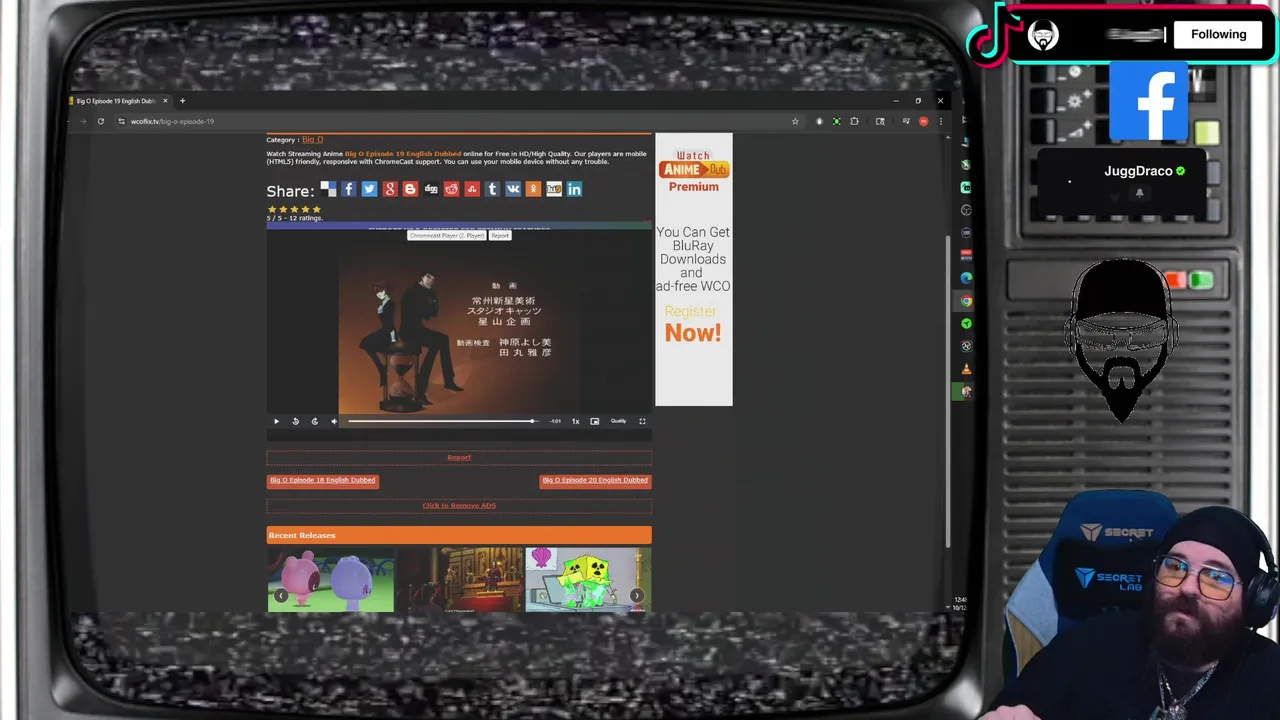Open the middle Recent Releases thumbnail
Screen dimensions: 1280x720
(x=460, y=579)
